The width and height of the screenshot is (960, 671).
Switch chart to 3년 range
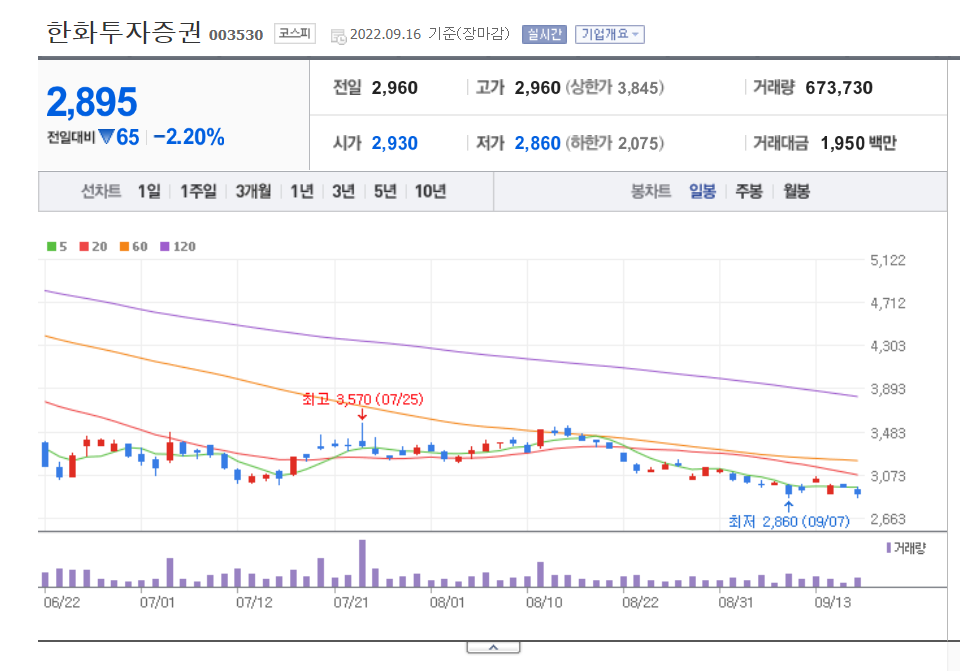[343, 192]
